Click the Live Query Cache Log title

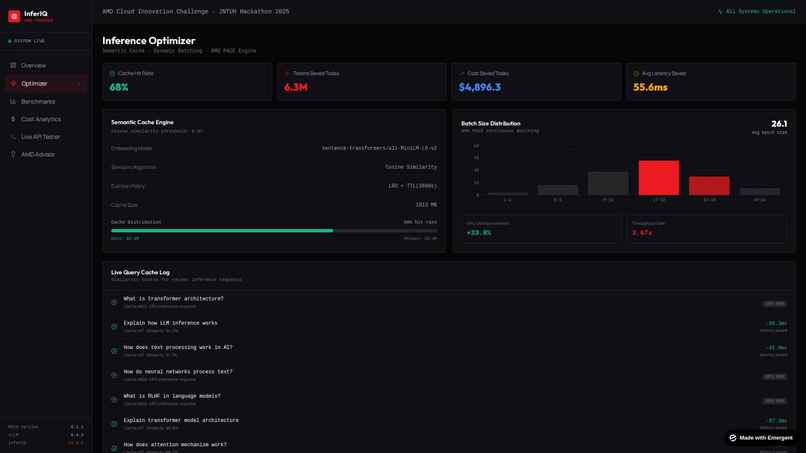click(x=140, y=272)
